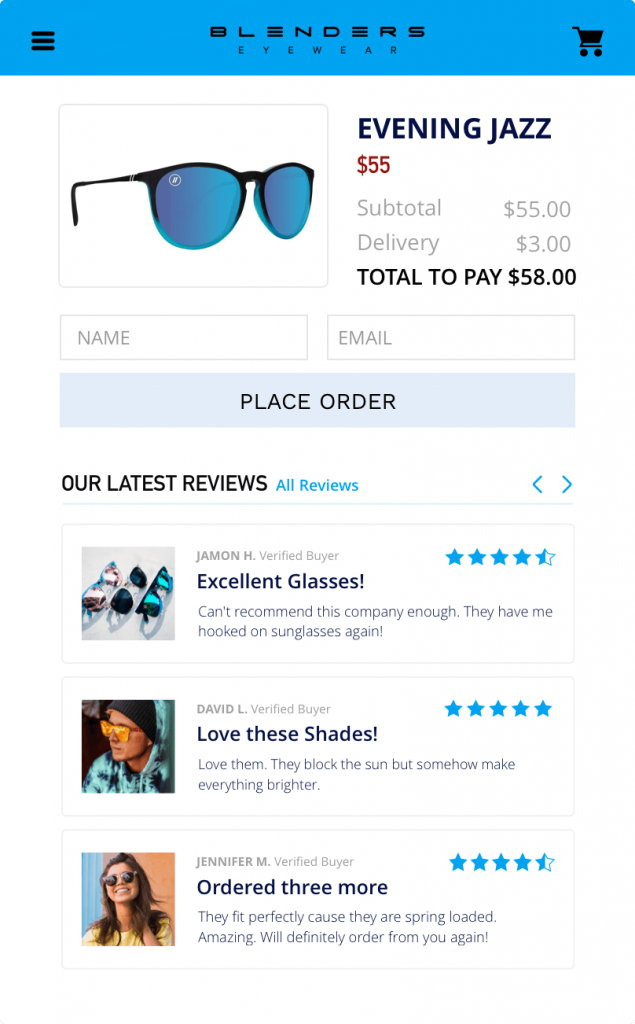Select the first star in David L.'s rating

[x=453, y=709]
